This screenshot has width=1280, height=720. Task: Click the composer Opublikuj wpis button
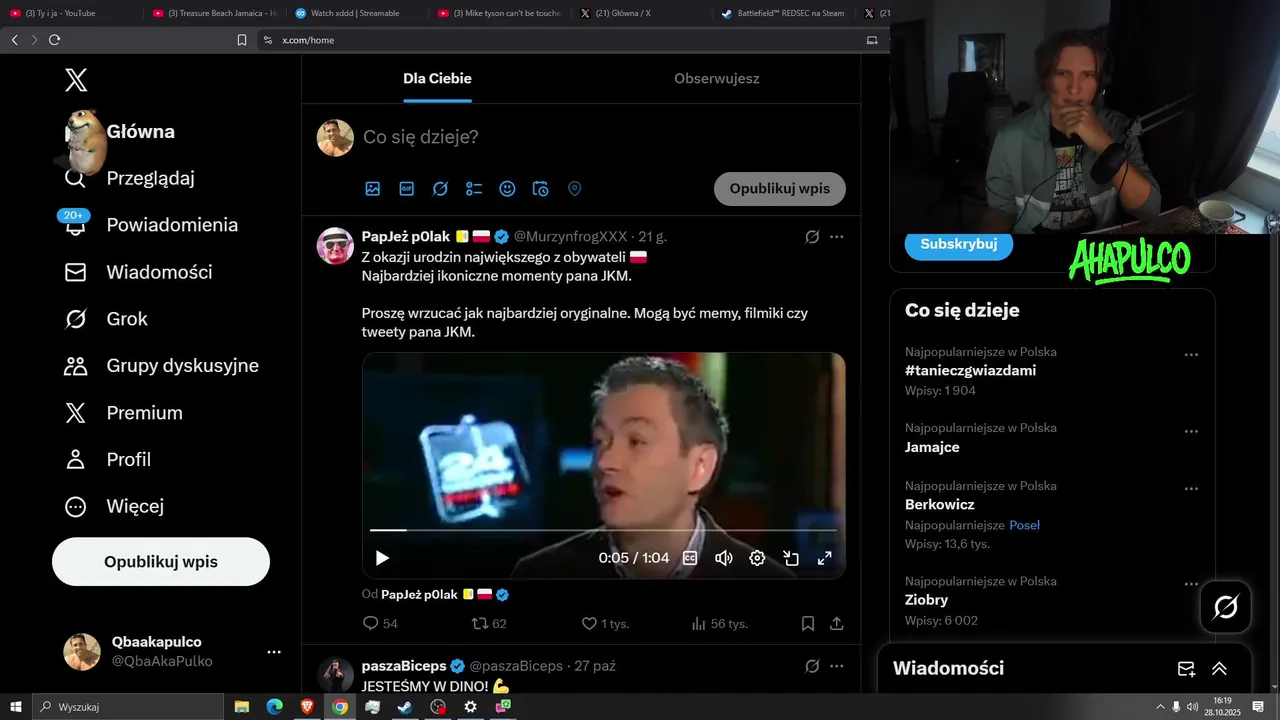(780, 189)
